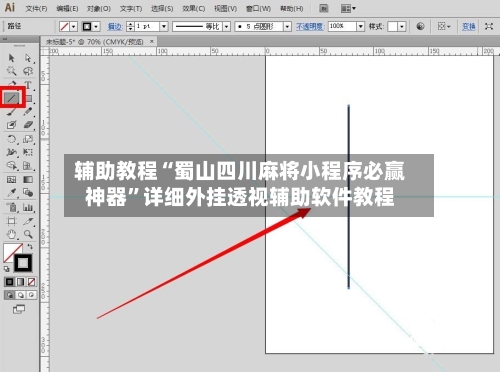The height and width of the screenshot is (372, 500).
Task: Click the isolate selected object icon
Action: (x=489, y=26)
